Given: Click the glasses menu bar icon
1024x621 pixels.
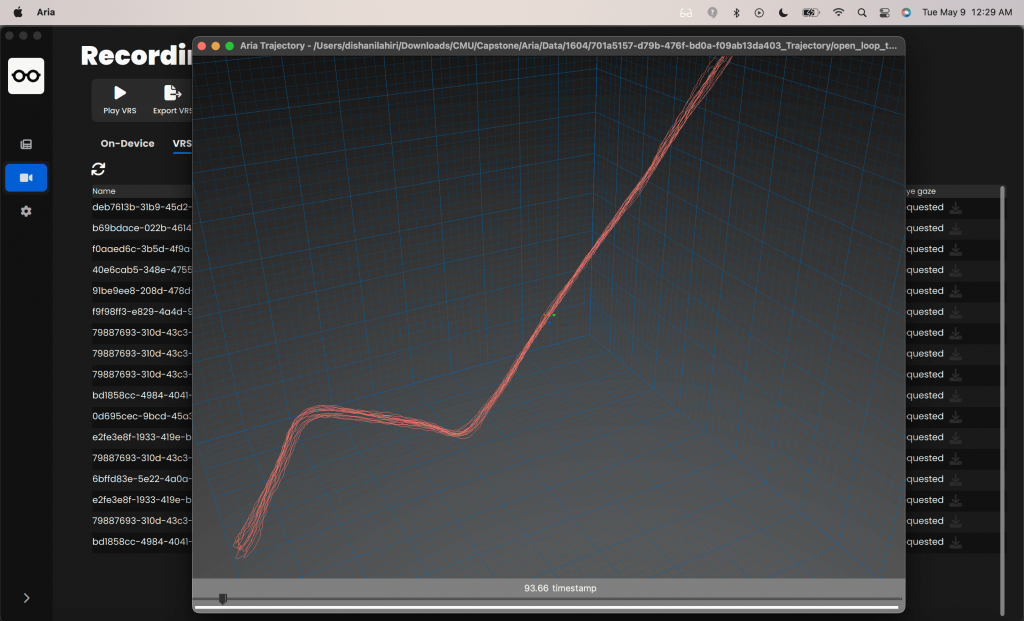Looking at the screenshot, I should [686, 12].
